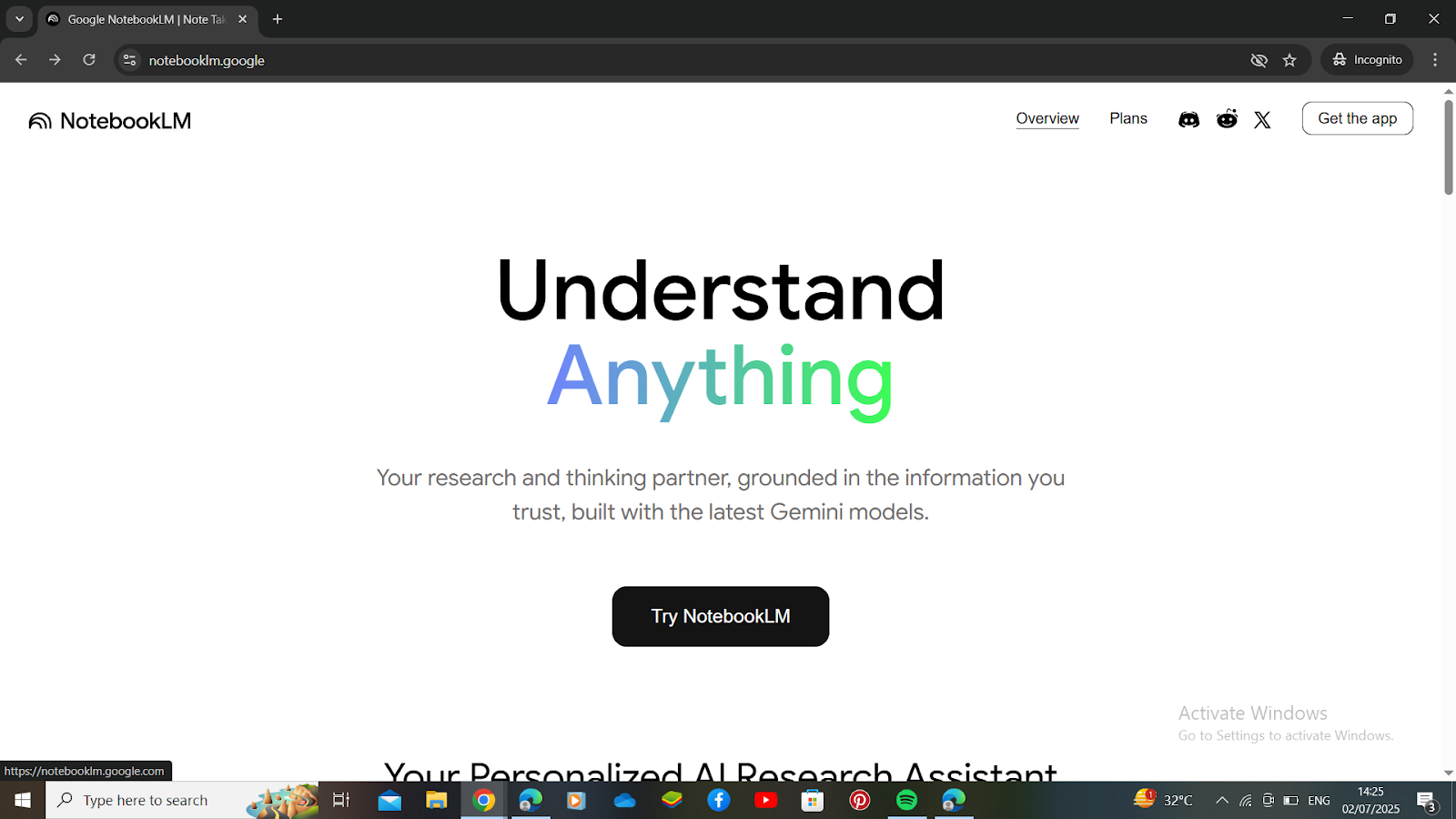Expand hidden system tray icons

(x=1222, y=800)
